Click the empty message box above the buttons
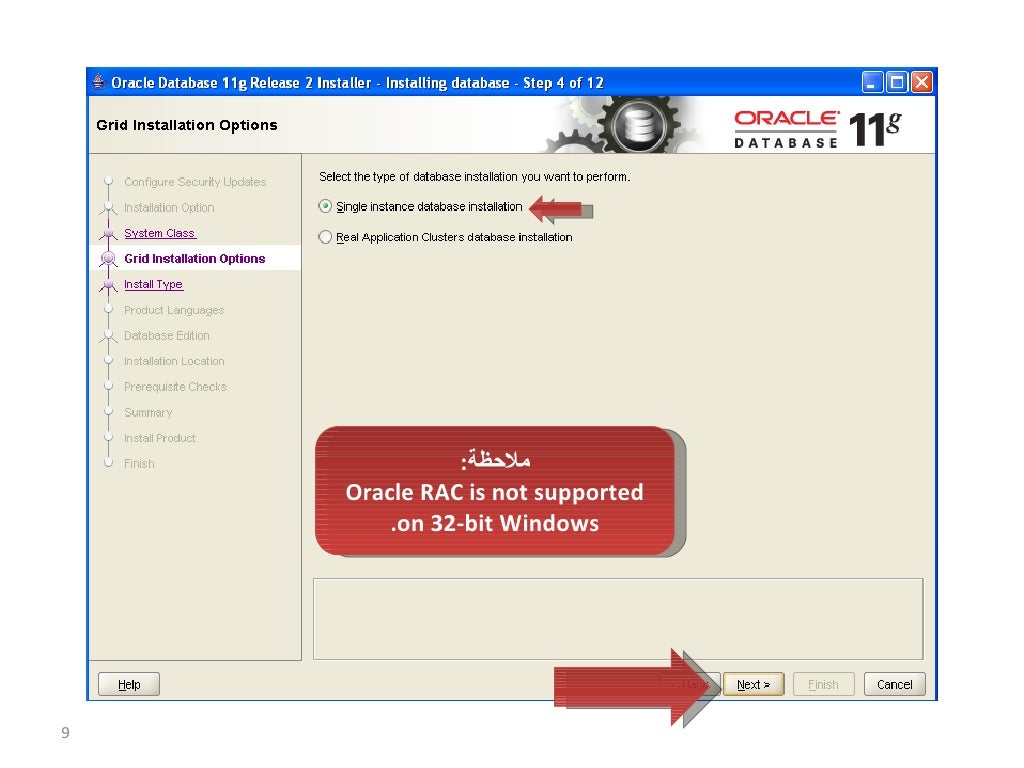The image size is (1024, 768). point(618,619)
